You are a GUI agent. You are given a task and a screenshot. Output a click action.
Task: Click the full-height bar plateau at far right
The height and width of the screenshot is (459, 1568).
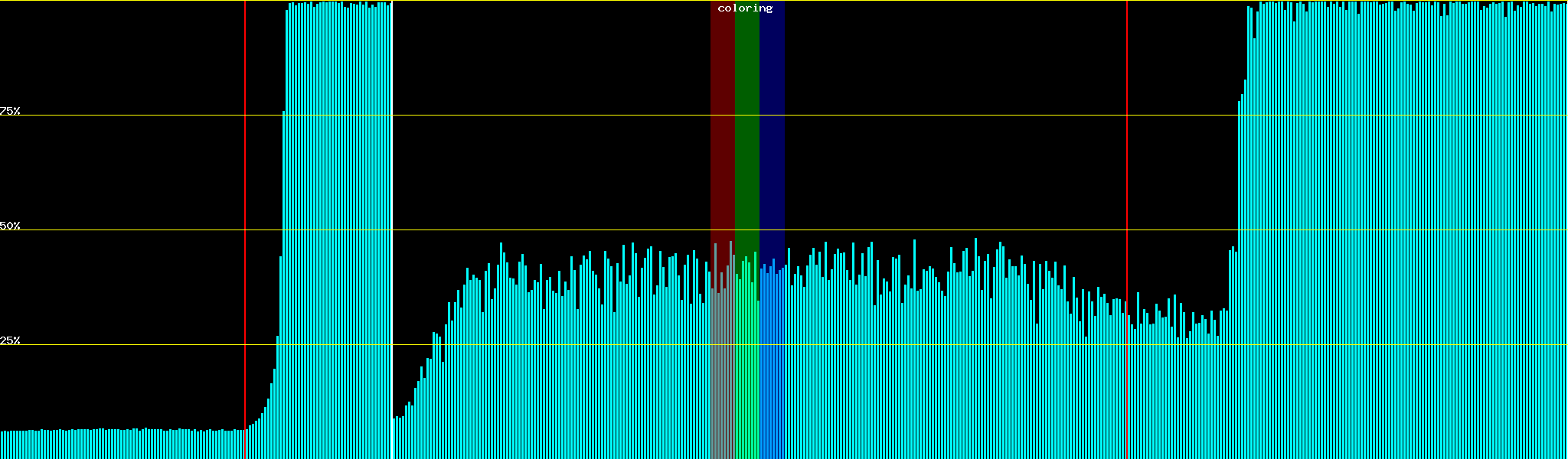point(1401,229)
